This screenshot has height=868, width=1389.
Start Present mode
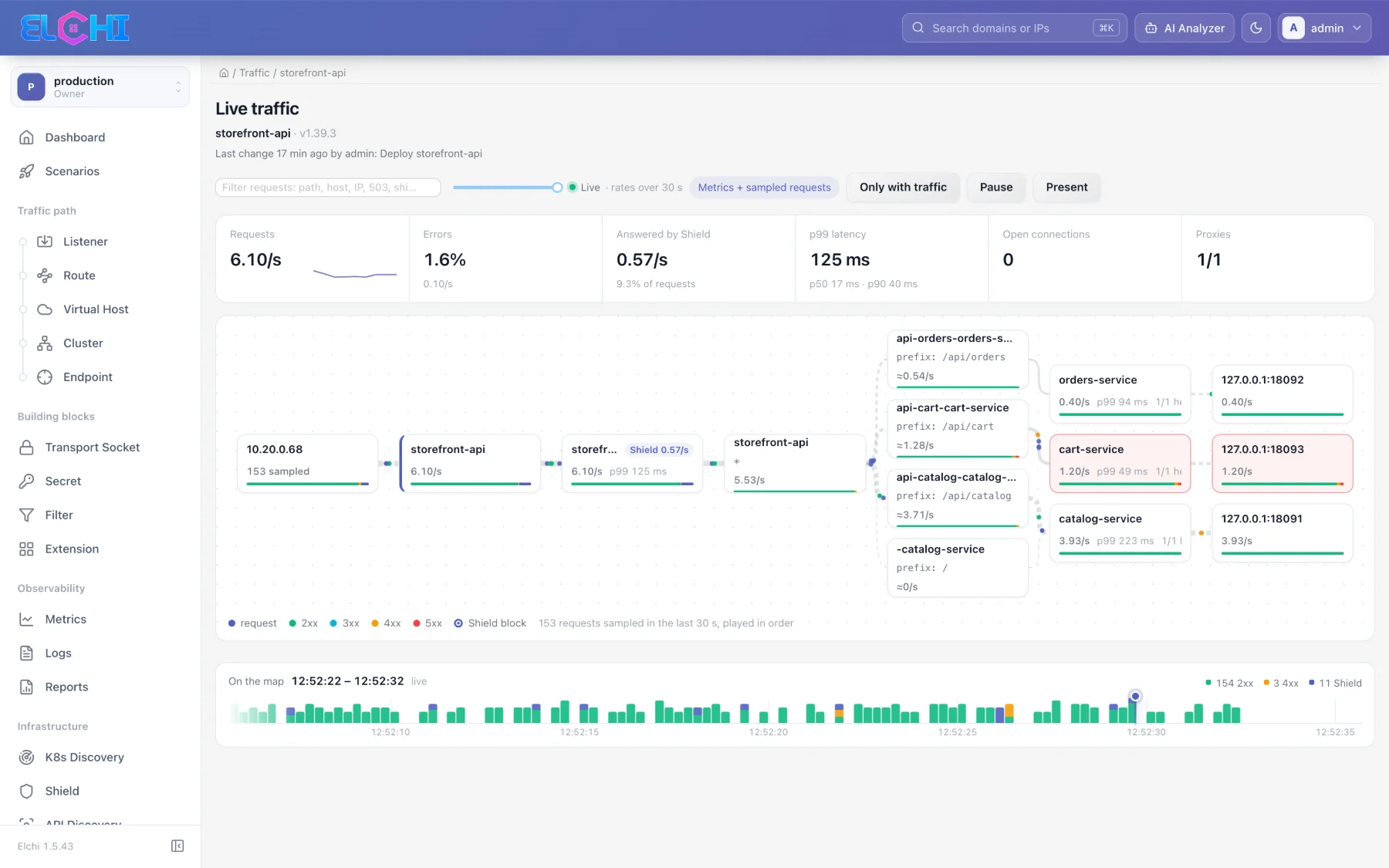1066,187
